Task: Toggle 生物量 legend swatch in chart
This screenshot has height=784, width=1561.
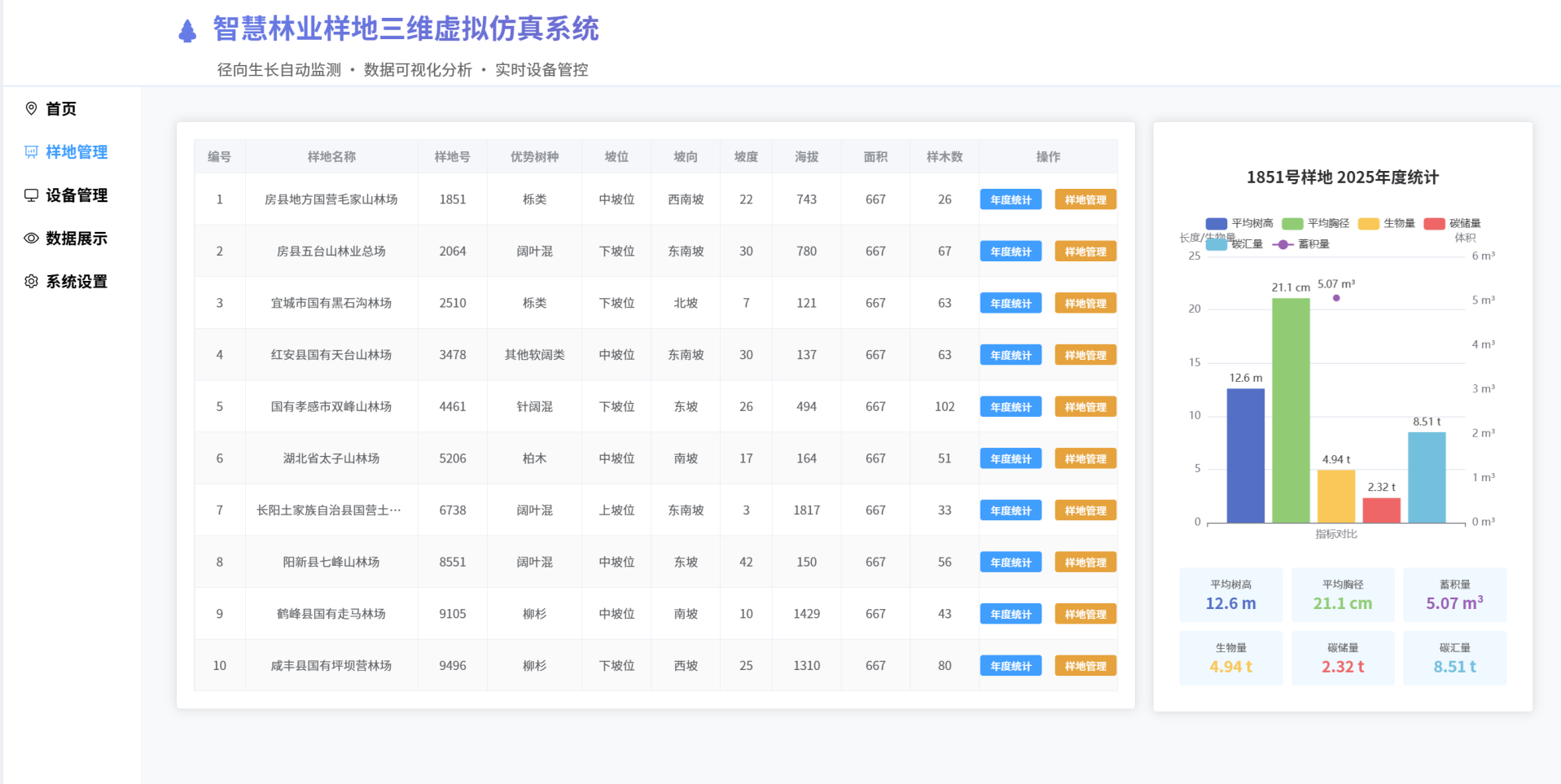Action: (1368, 223)
